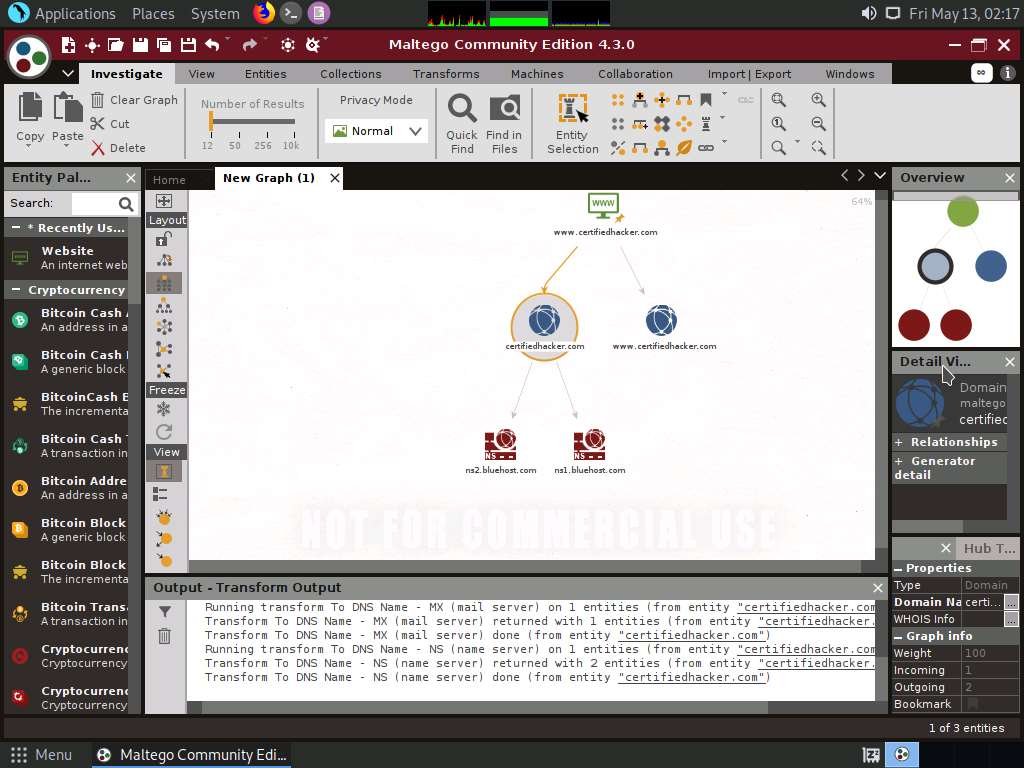Collapse the Recently Used palette group
This screenshot has width=1024, height=768.
pyautogui.click(x=16, y=228)
